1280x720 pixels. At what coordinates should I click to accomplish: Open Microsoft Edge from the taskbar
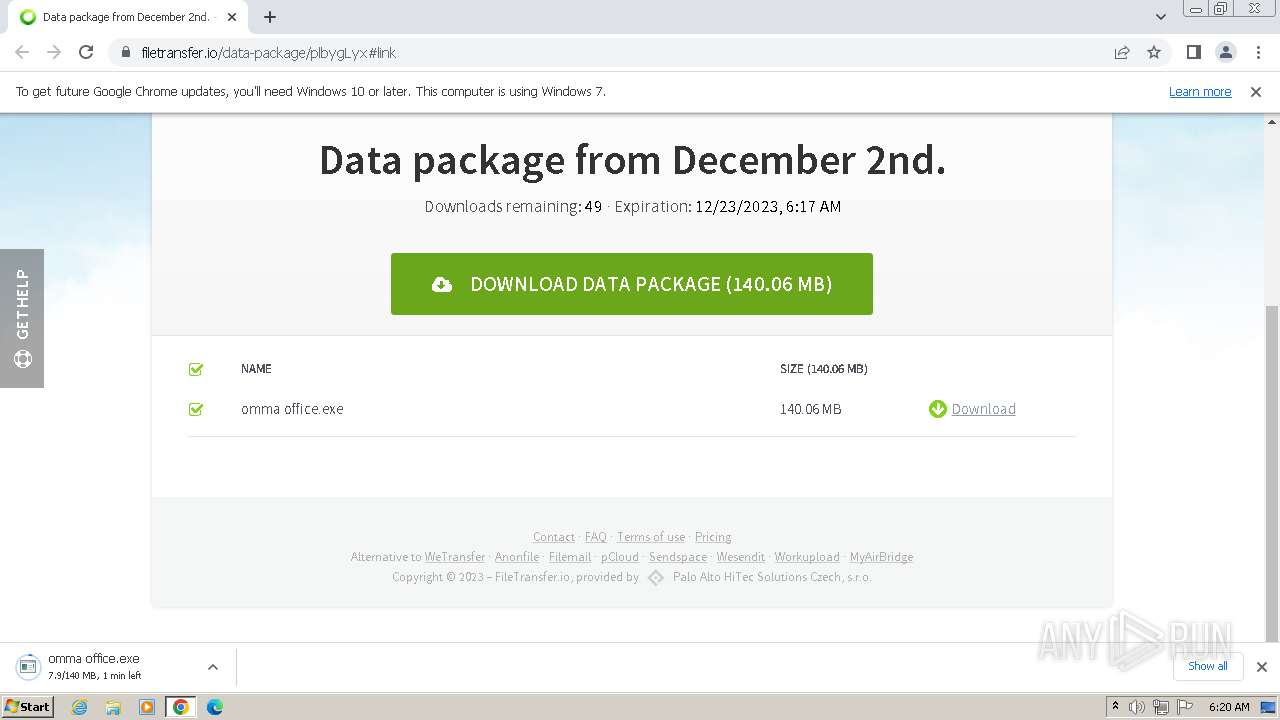(214, 707)
